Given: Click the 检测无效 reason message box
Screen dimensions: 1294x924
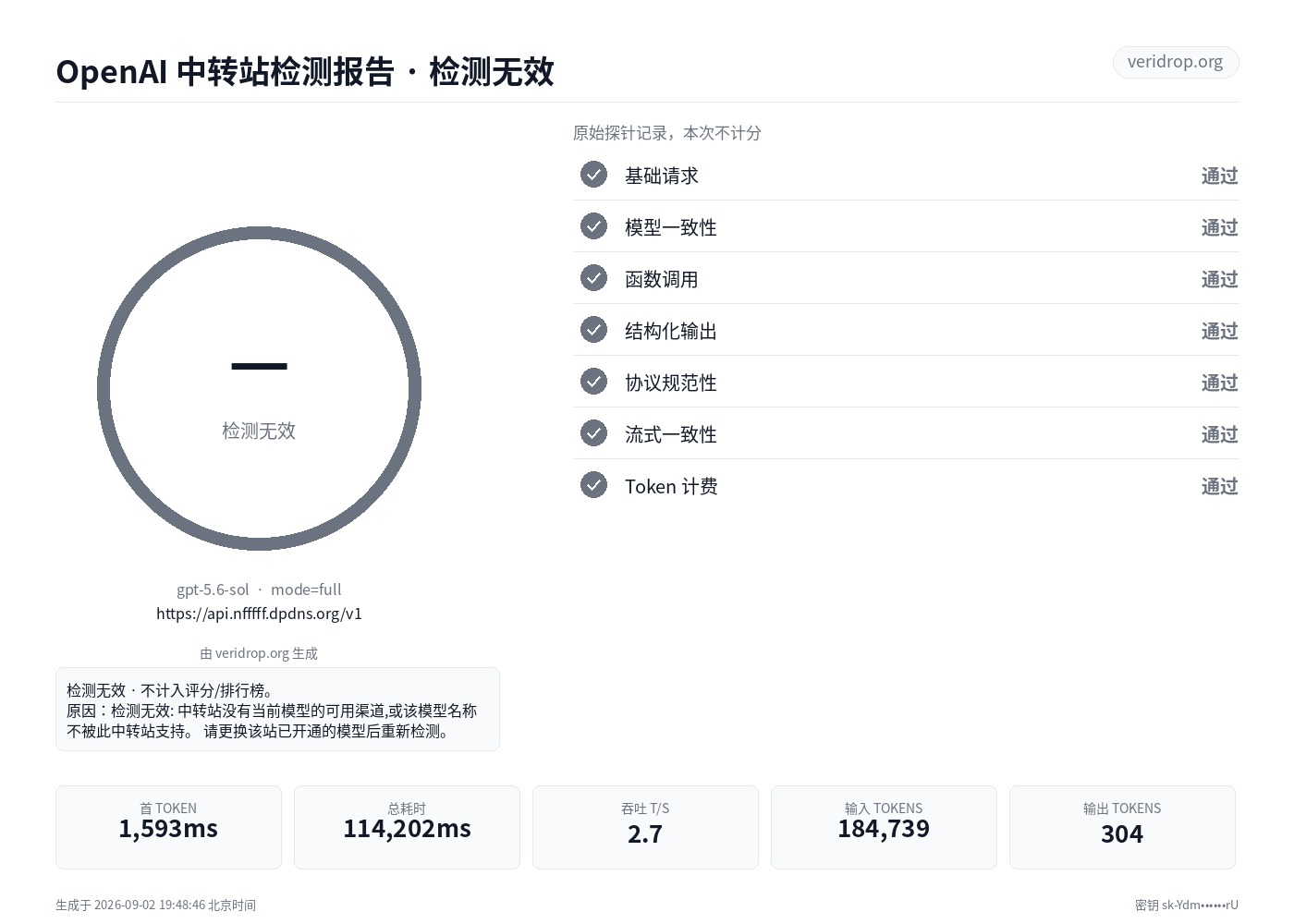Looking at the screenshot, I should coord(277,710).
